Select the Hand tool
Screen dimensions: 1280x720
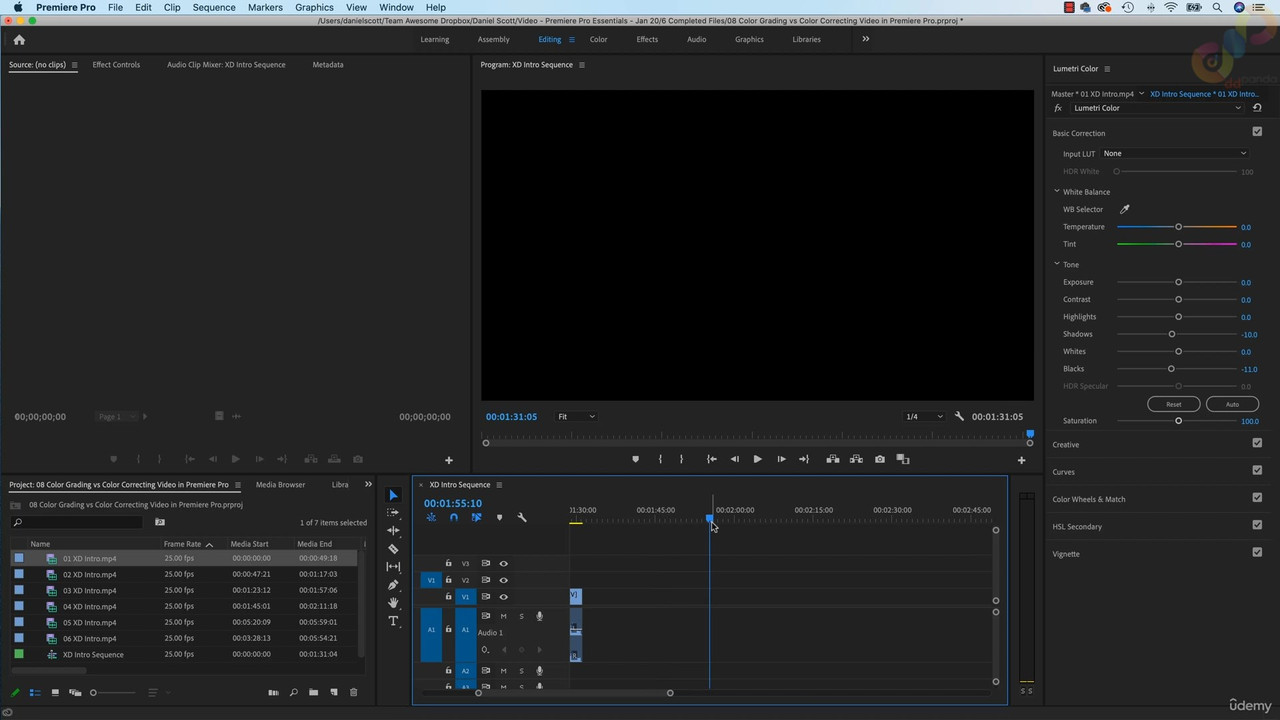[393, 603]
